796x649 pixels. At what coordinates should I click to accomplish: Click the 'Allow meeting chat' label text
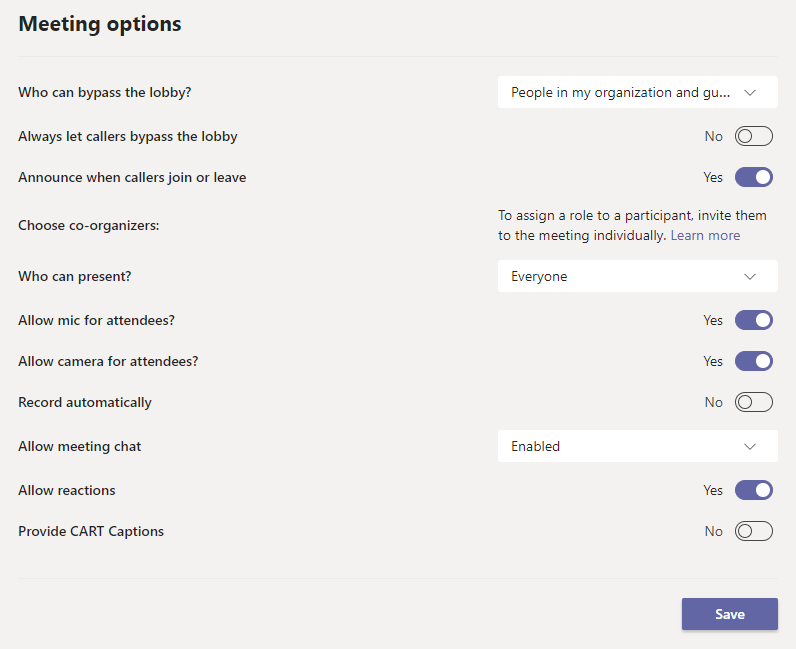pyautogui.click(x=80, y=446)
